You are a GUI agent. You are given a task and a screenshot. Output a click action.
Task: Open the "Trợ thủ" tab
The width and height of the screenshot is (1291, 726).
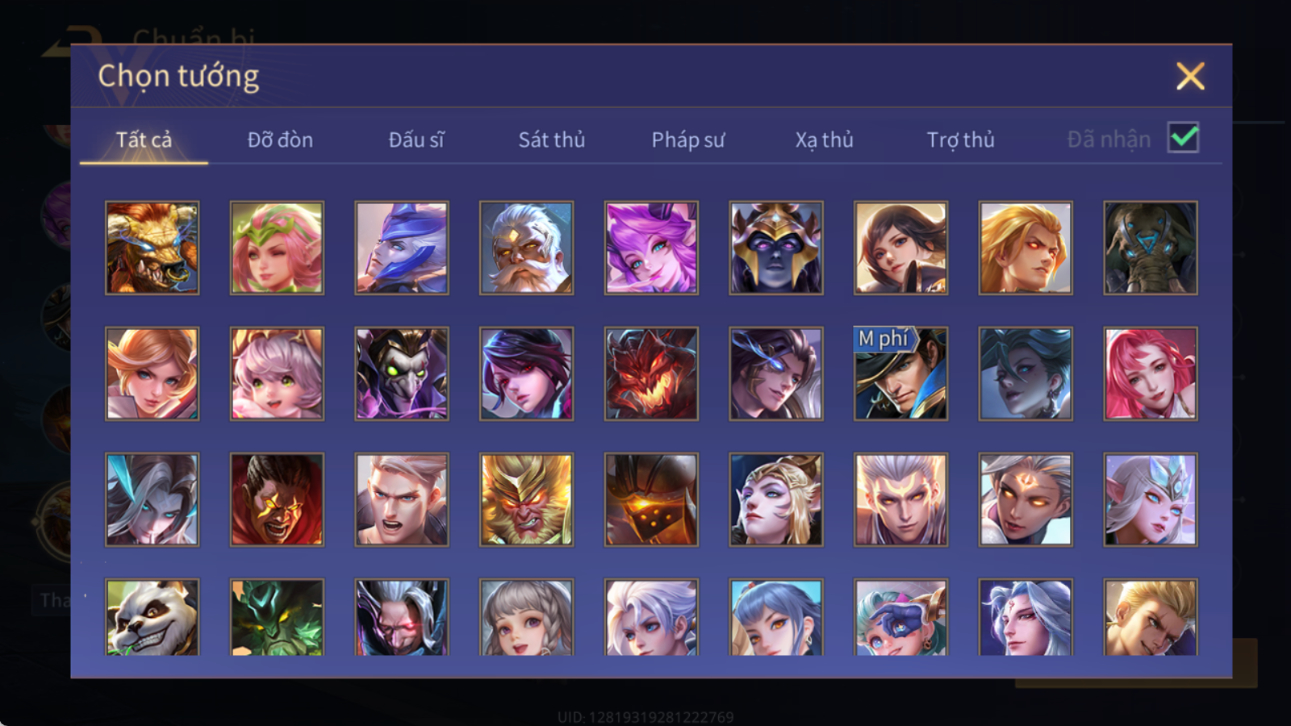click(960, 140)
